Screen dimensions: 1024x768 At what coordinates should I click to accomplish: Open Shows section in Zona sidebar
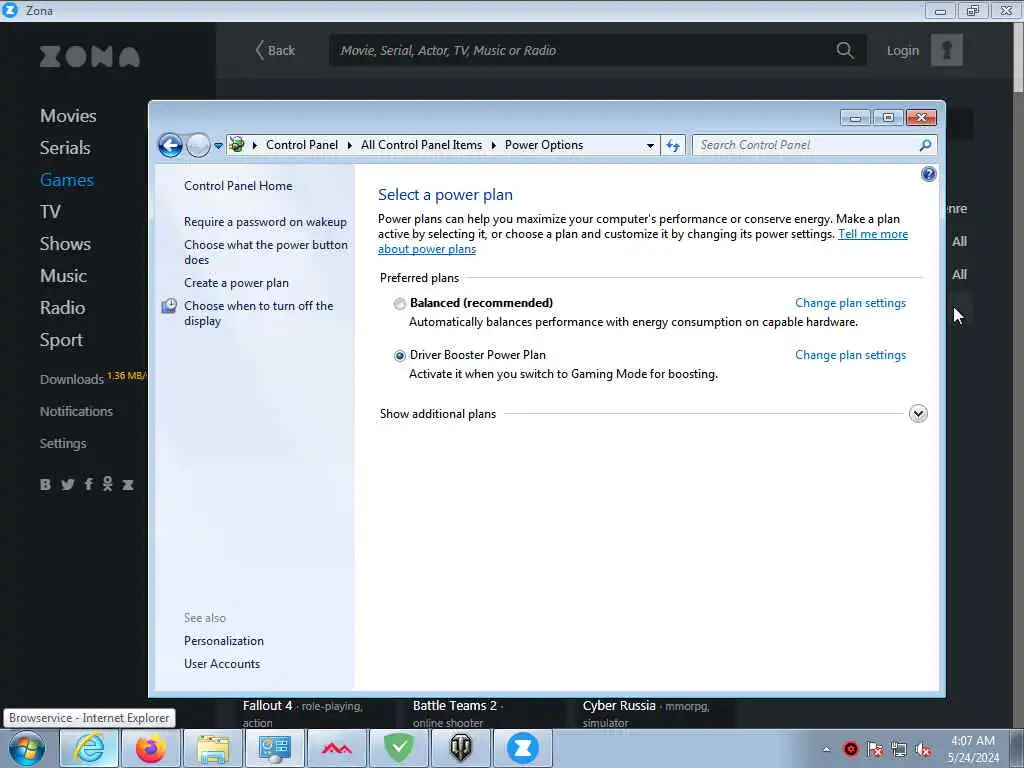click(65, 244)
